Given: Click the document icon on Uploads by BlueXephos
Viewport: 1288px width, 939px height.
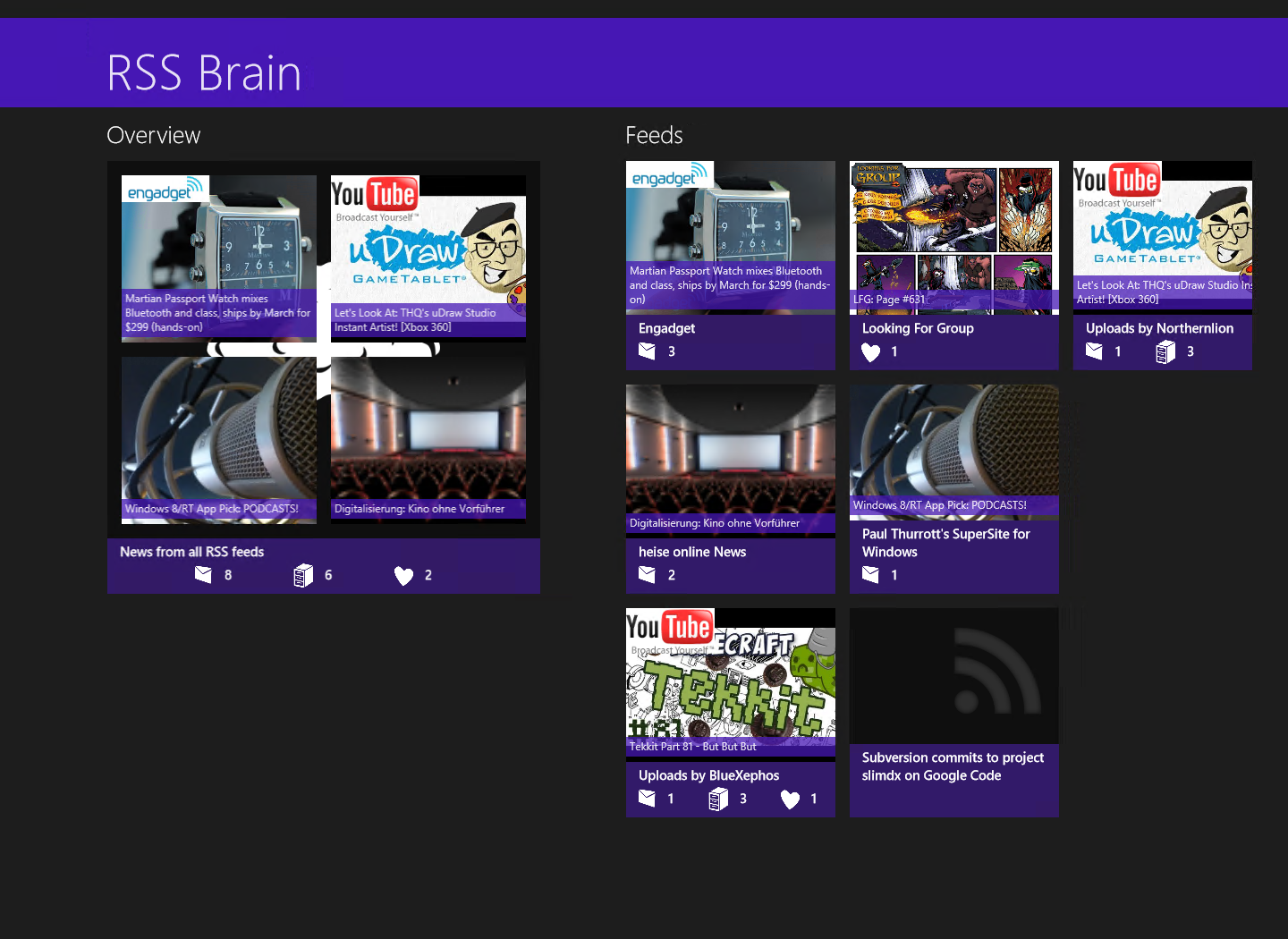Looking at the screenshot, I should pos(718,799).
